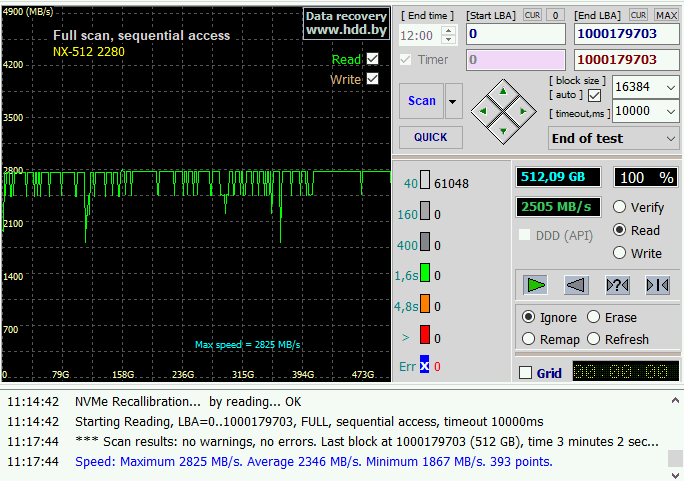Click the forward play scan icon

click(x=536, y=285)
